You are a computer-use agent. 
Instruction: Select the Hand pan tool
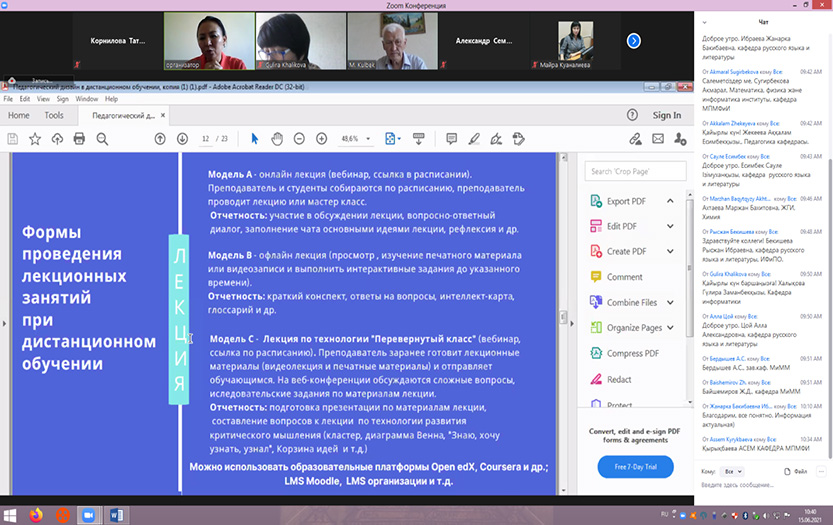point(277,139)
